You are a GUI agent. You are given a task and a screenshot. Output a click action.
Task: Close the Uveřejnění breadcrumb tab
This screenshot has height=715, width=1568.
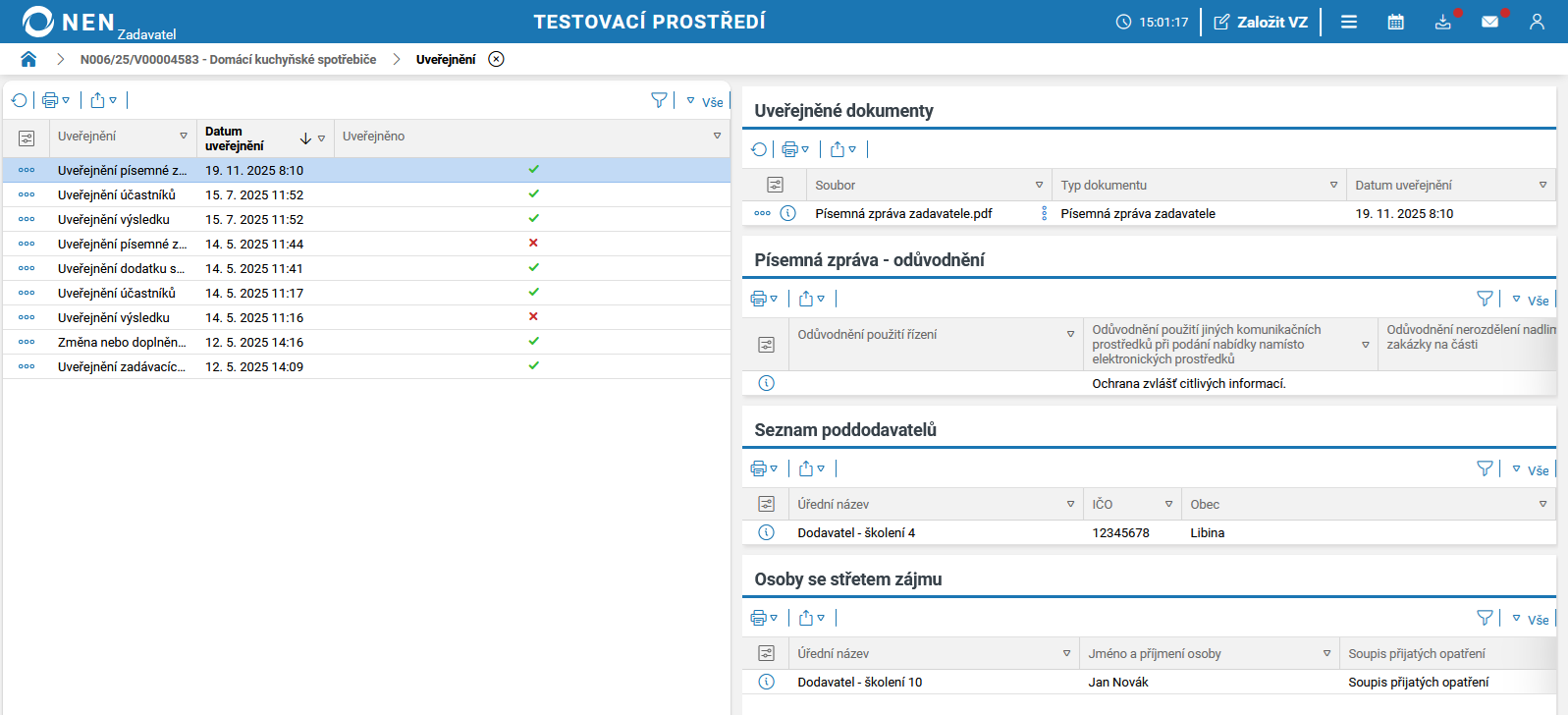[497, 59]
